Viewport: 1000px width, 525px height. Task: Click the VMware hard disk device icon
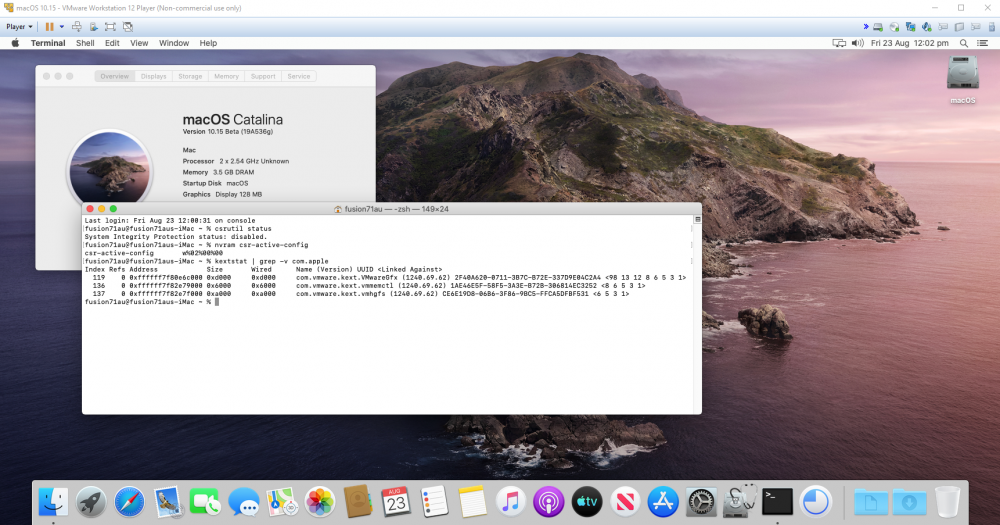[x=878, y=27]
